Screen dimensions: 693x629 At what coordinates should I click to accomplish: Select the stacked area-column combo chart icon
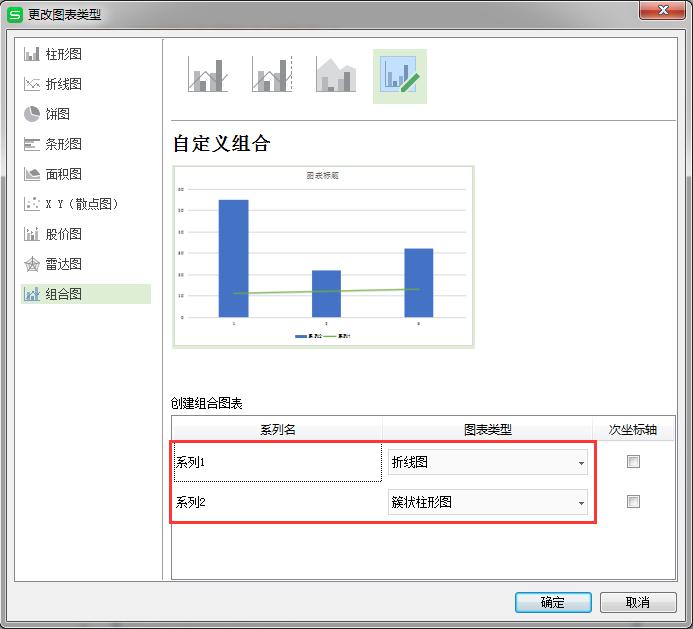[336, 75]
